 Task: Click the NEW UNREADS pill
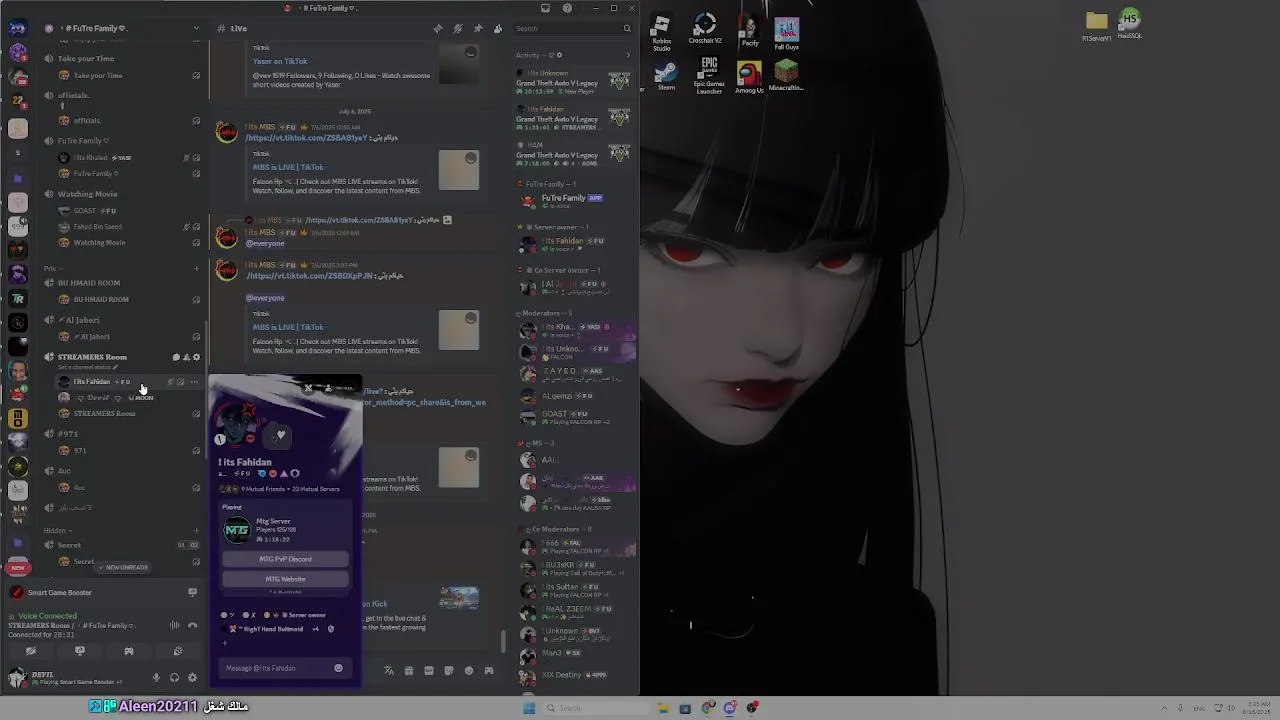coord(123,567)
